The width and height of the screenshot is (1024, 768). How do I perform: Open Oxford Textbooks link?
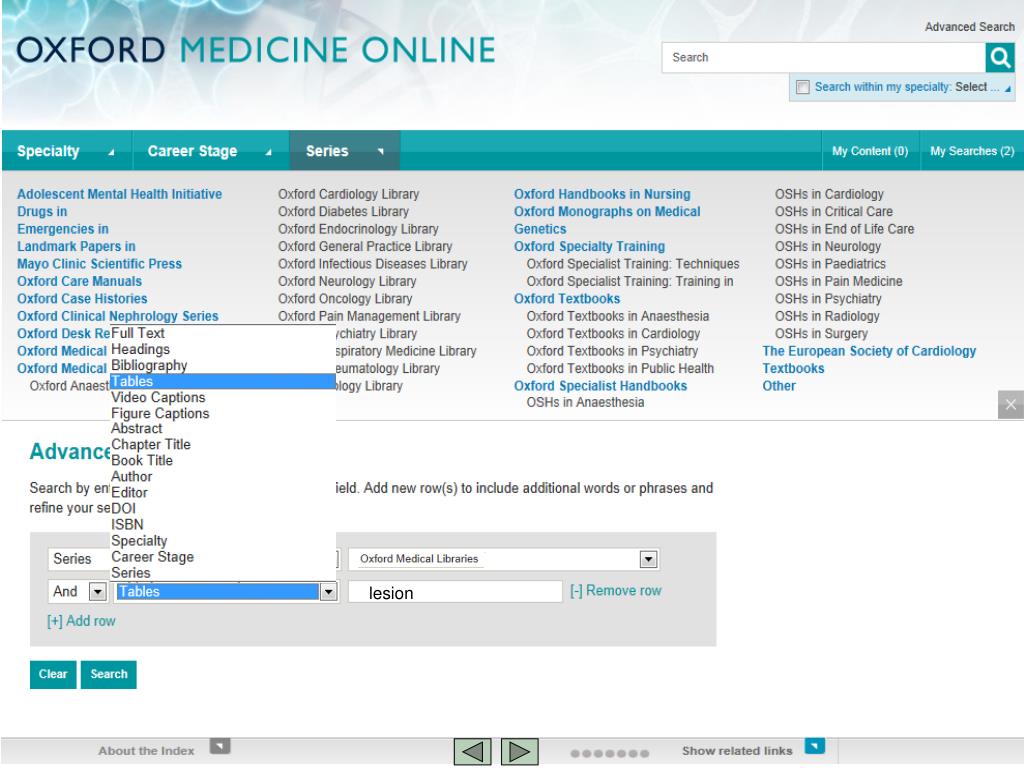[x=567, y=298]
